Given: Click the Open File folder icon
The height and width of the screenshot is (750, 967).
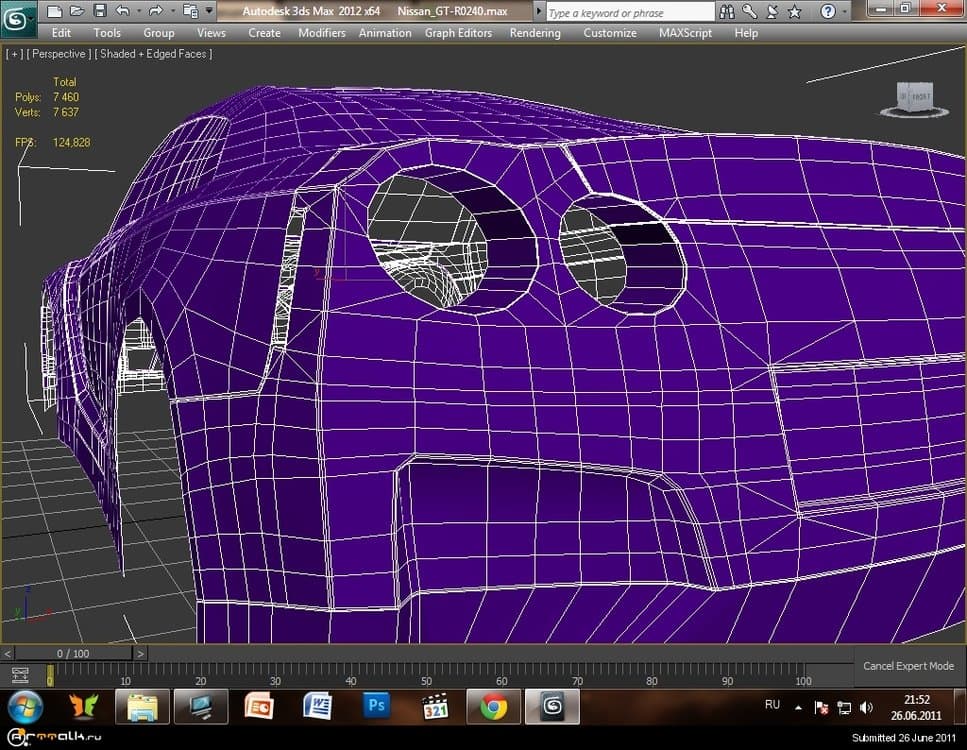Looking at the screenshot, I should point(77,11).
